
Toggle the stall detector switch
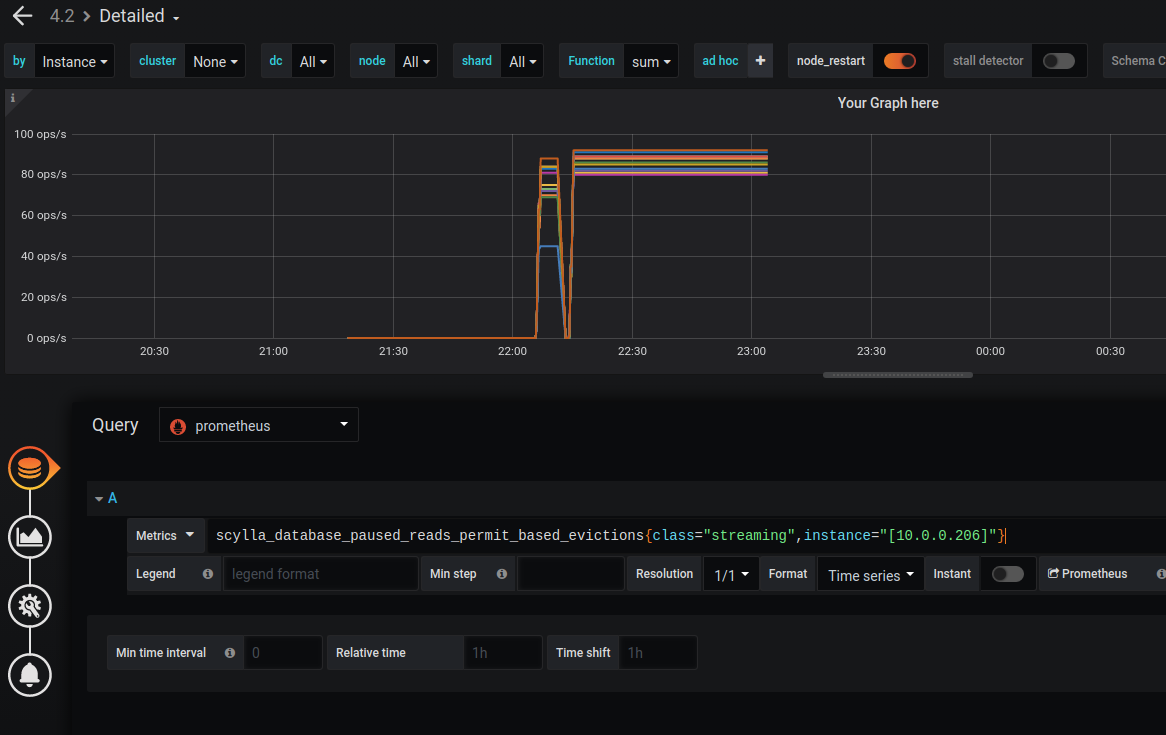(1058, 61)
